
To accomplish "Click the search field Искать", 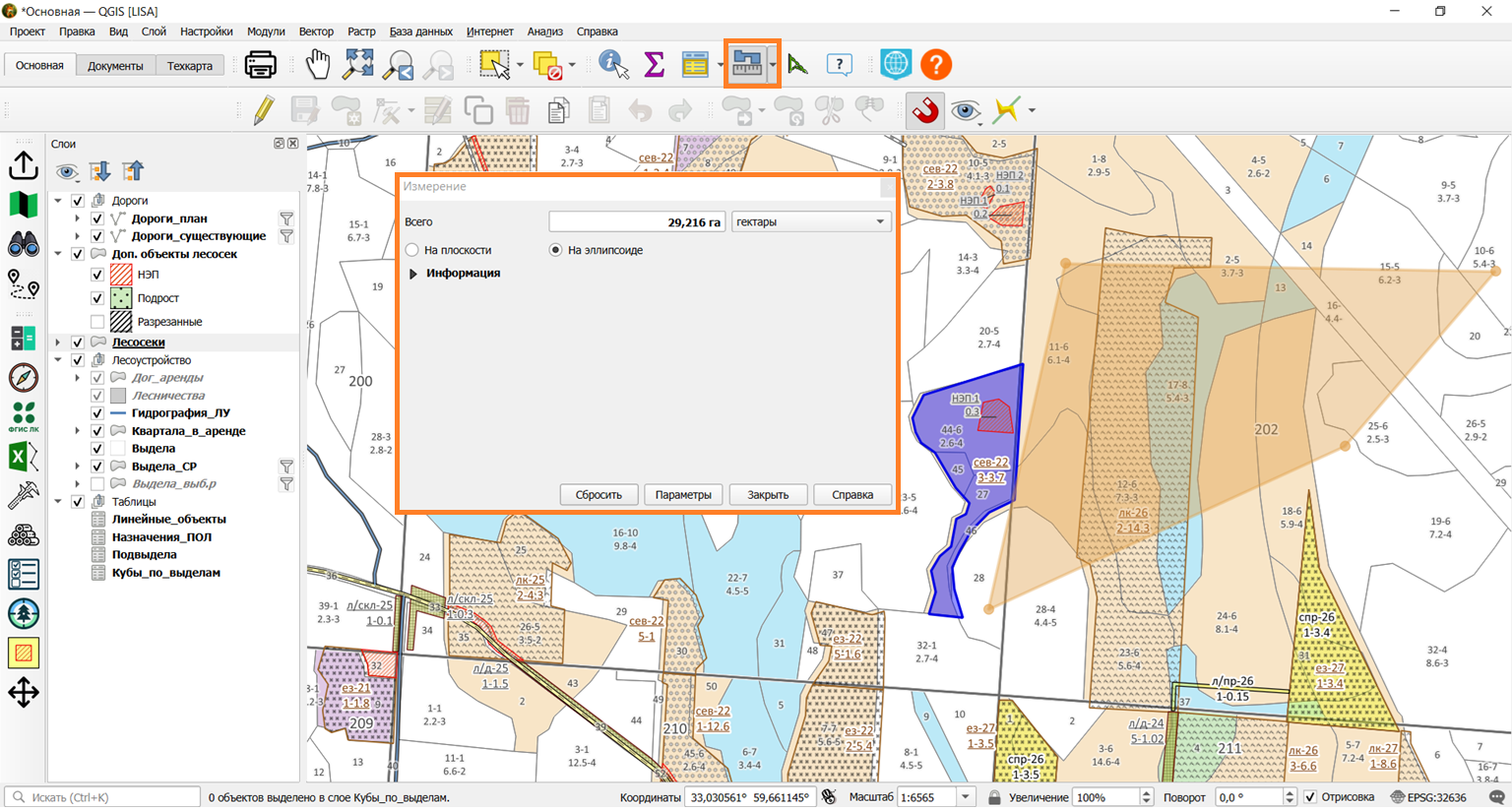I will tap(102, 797).
